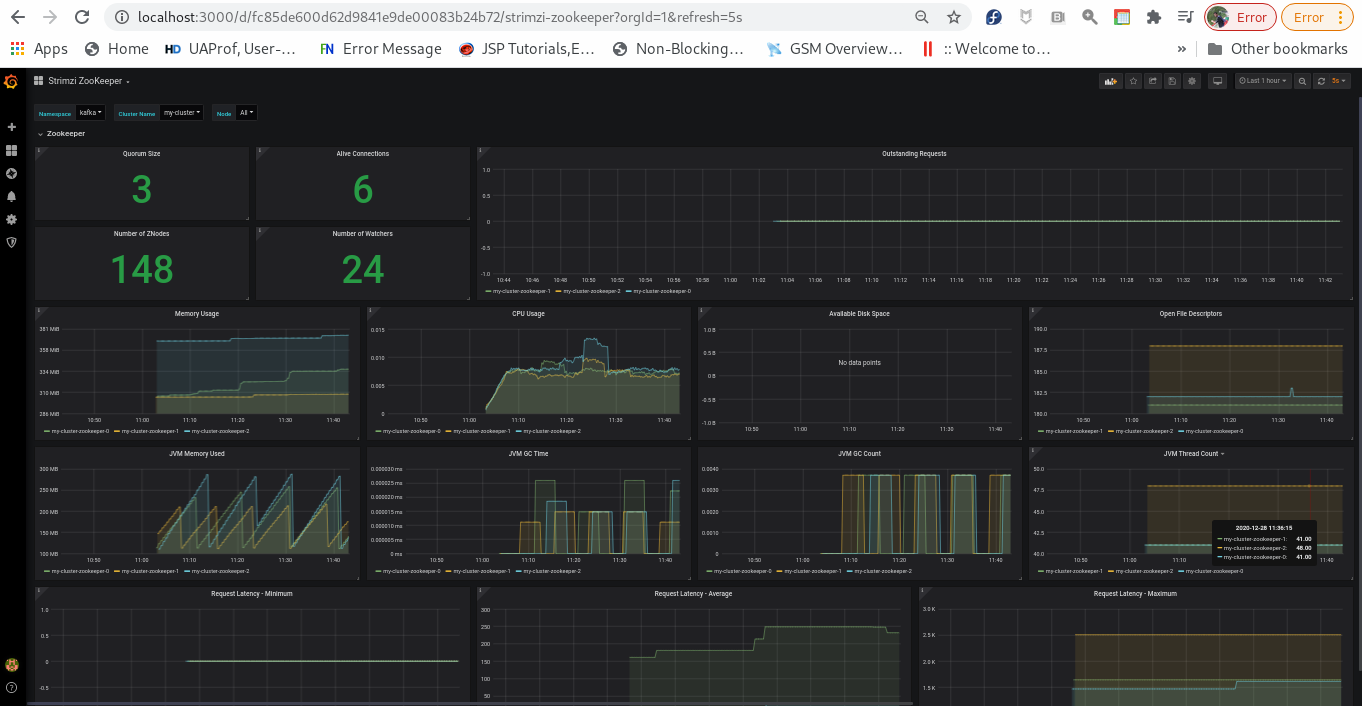This screenshot has width=1362, height=706.
Task: Open the Last 1 hour time range picker
Action: 1262,81
